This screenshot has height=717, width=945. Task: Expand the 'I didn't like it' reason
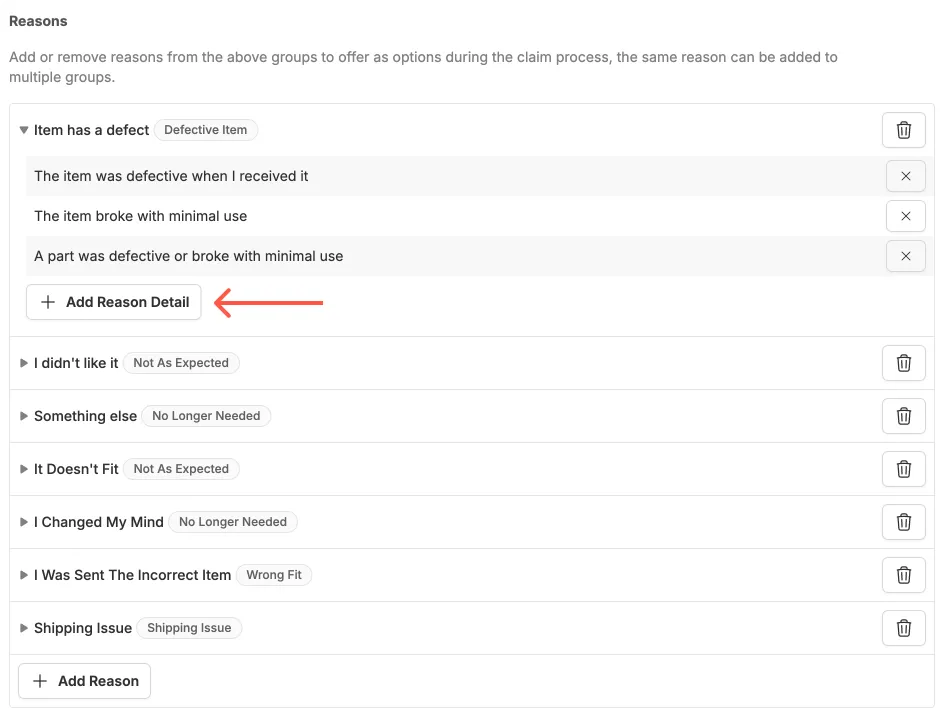(x=23, y=363)
